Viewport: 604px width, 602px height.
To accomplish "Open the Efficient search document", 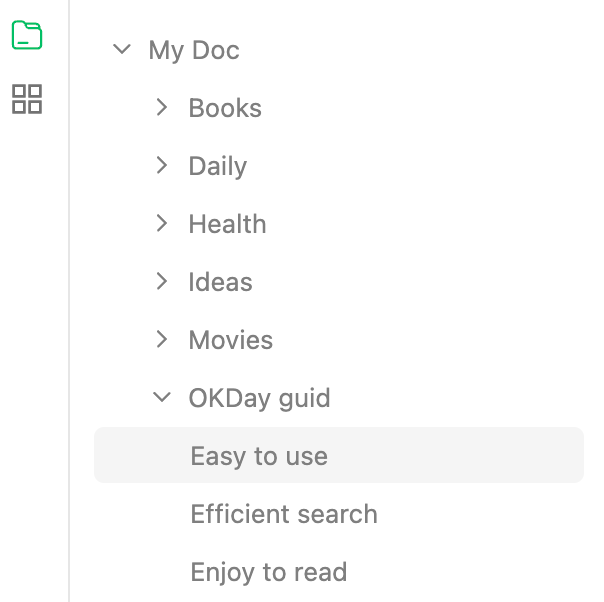I will point(284,514).
